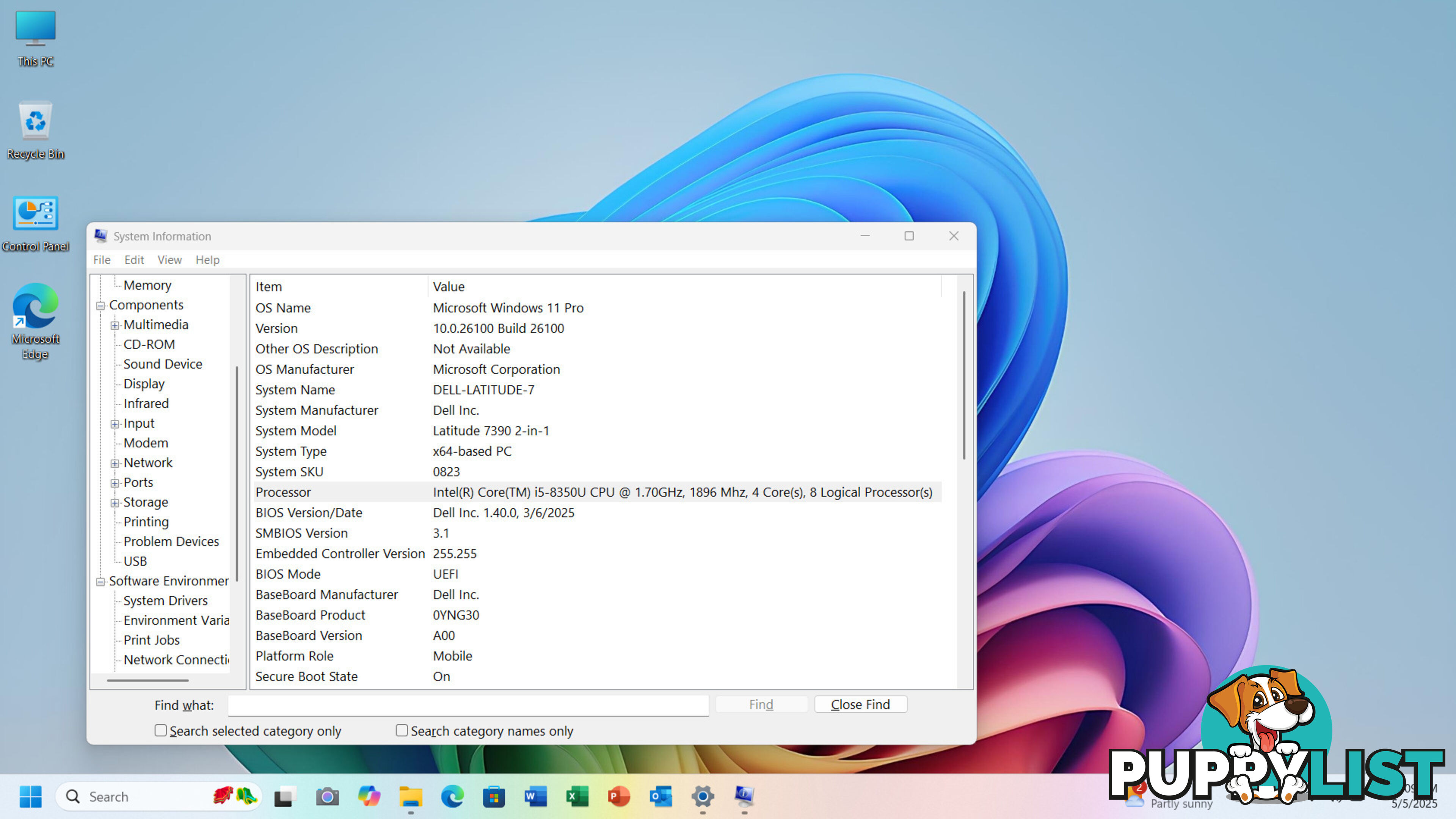Viewport: 1456px width, 819px height.
Task: Click the tree pane vertical scrollbar
Action: tap(236, 474)
